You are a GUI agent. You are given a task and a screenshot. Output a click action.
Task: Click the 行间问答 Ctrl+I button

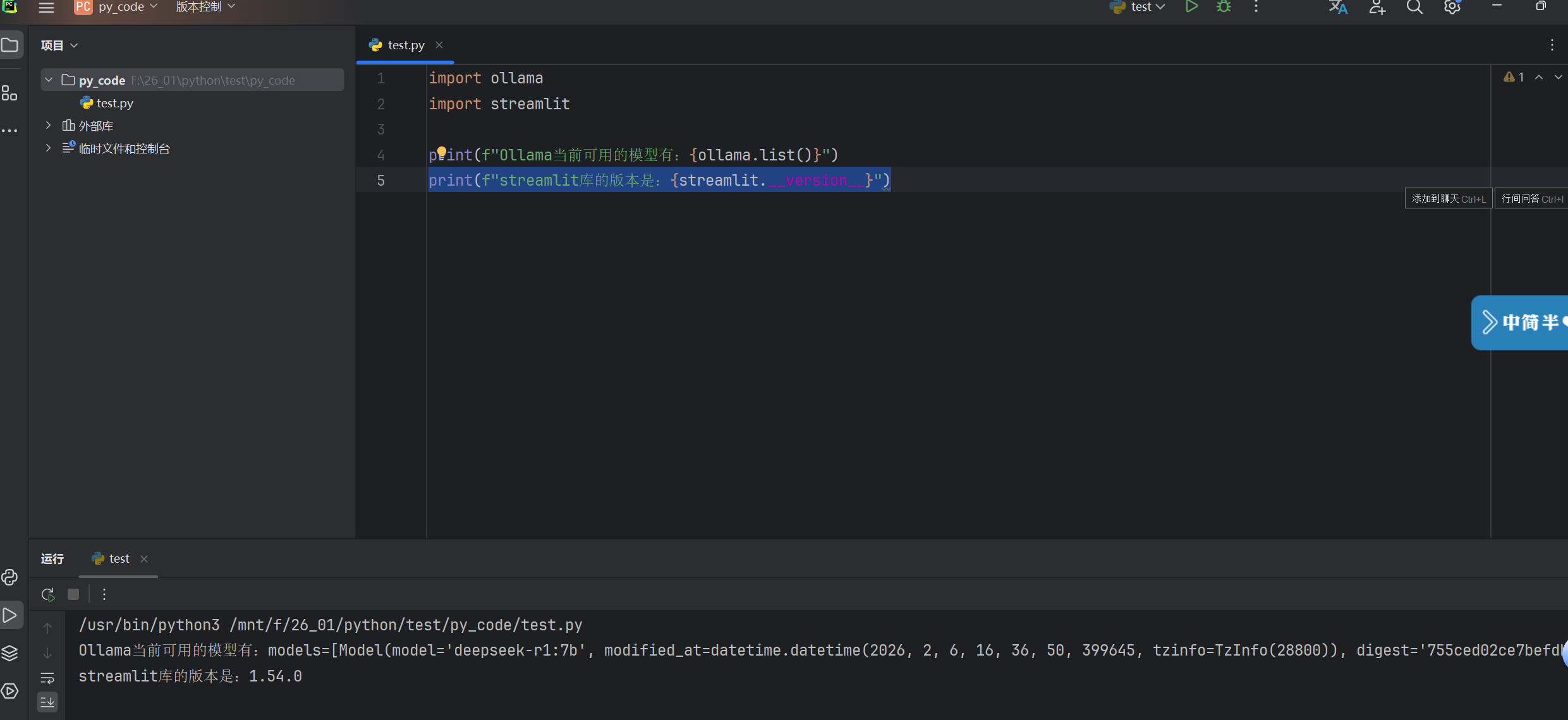pos(1531,198)
